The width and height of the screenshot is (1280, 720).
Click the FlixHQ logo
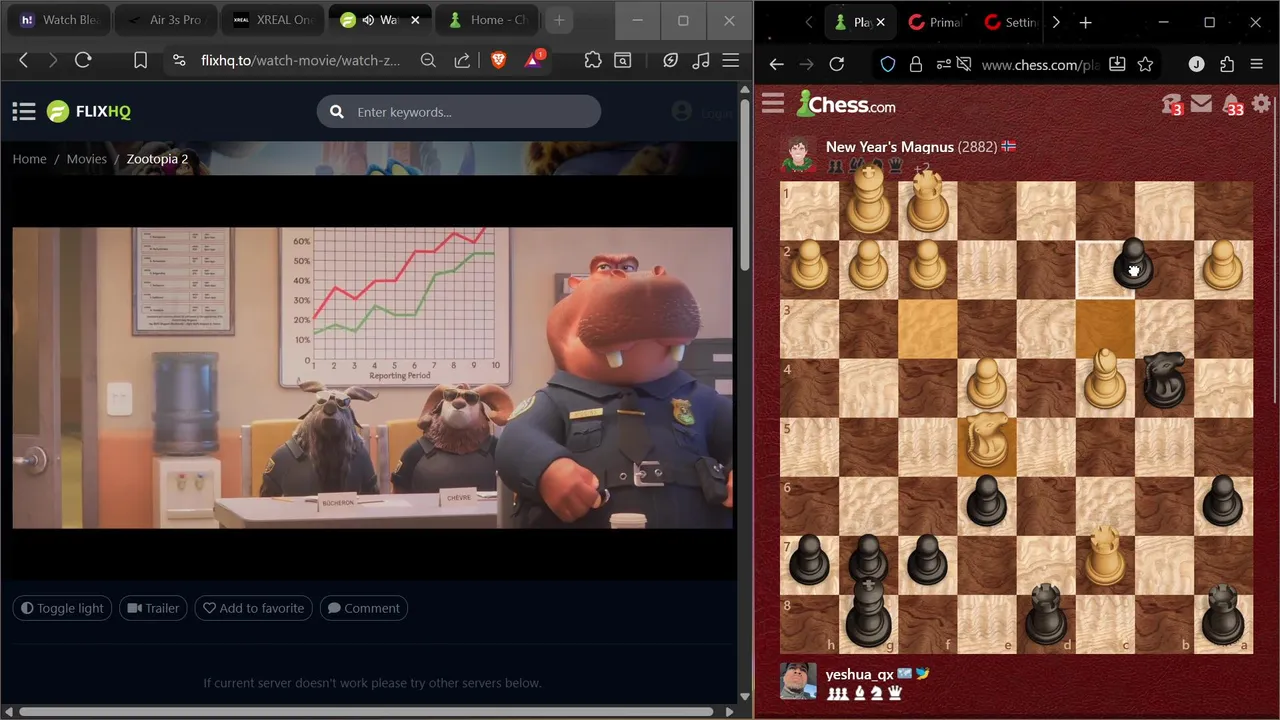click(x=89, y=112)
